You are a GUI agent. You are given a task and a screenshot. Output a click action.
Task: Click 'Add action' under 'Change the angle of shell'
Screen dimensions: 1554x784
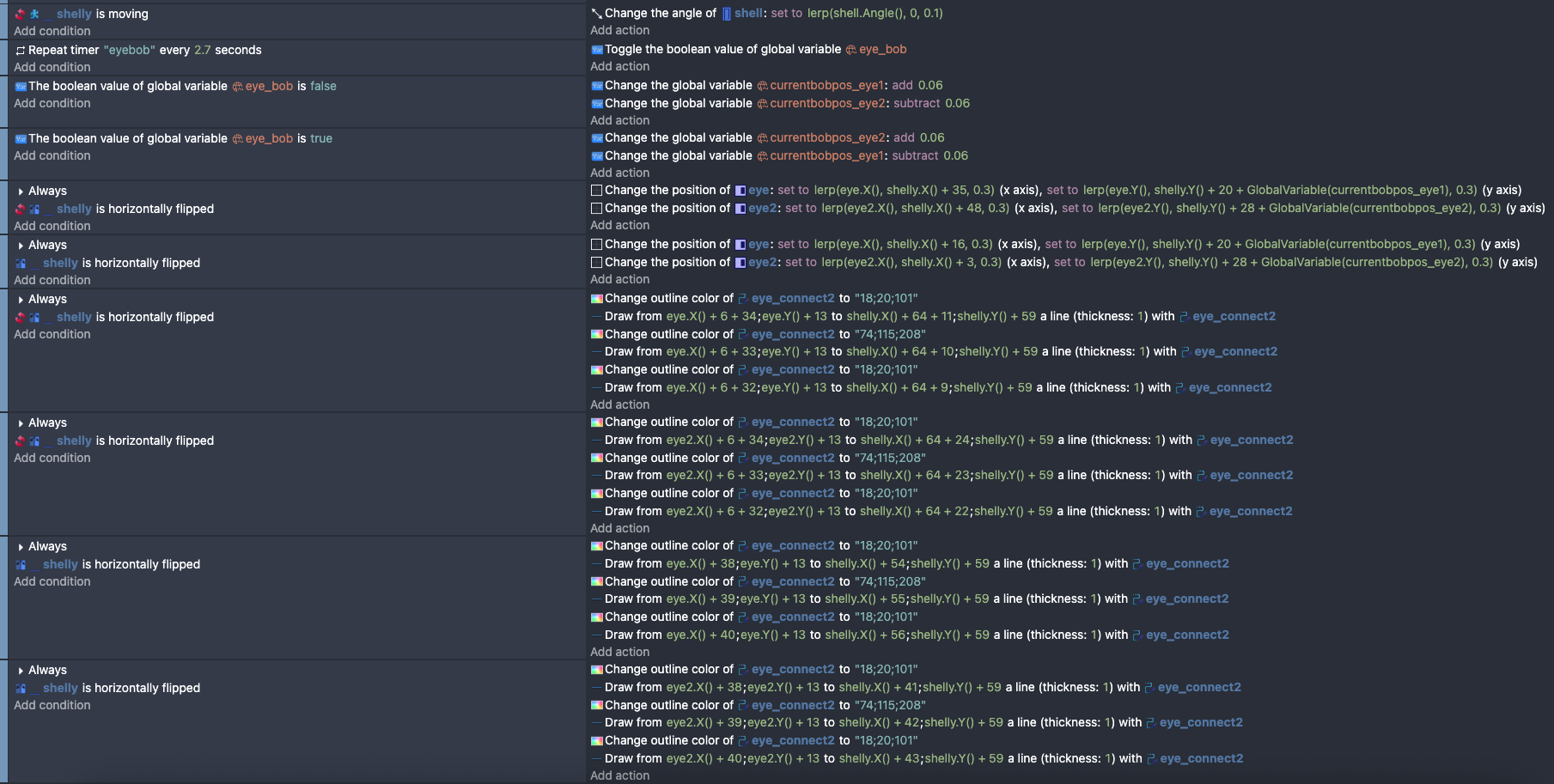pyautogui.click(x=619, y=31)
